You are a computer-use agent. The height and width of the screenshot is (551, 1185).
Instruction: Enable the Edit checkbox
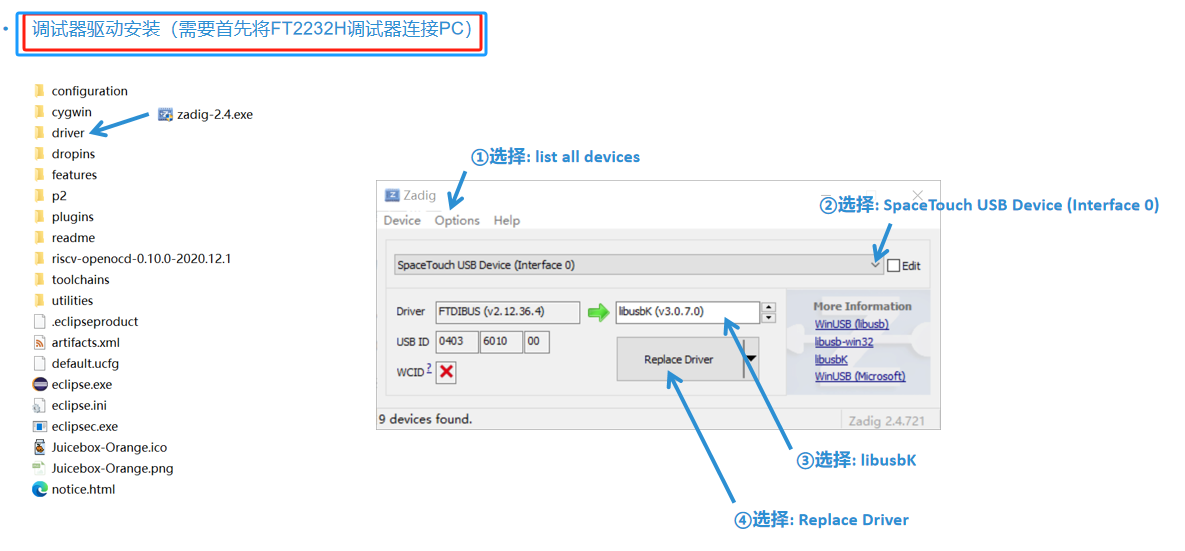pyautogui.click(x=893, y=266)
